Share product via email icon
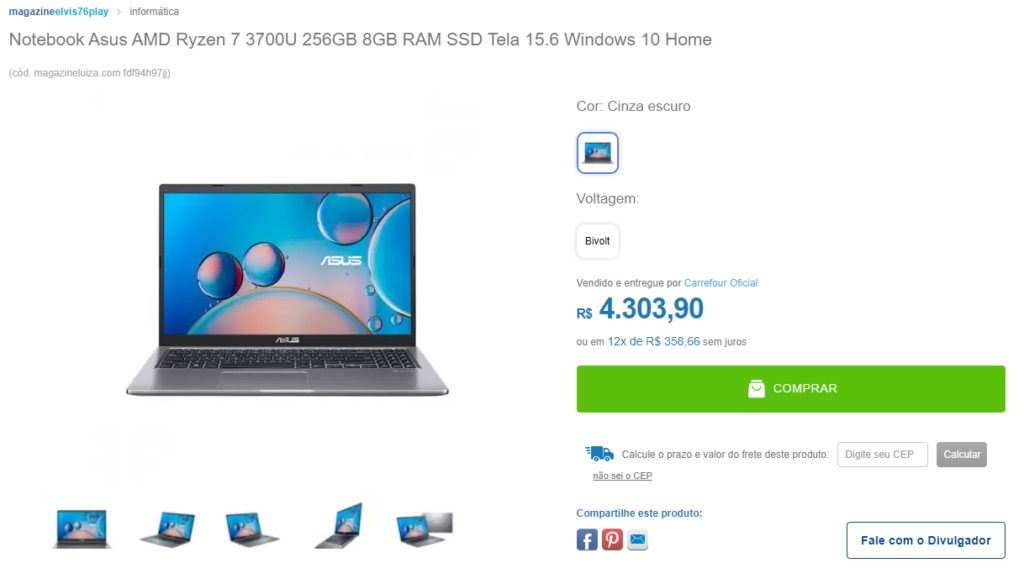The width and height of the screenshot is (1024, 584). [x=637, y=540]
